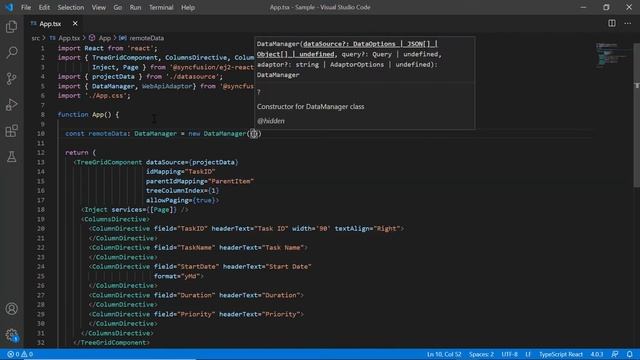Screen dimensions: 640x360
Task: Open the editor More Actions menu
Action: (x=627, y=23)
